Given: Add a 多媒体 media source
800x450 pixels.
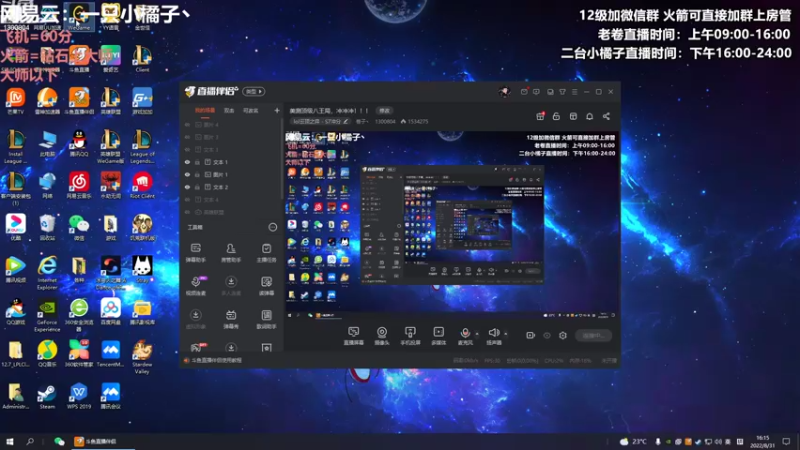Looking at the screenshot, I should pos(438,336).
